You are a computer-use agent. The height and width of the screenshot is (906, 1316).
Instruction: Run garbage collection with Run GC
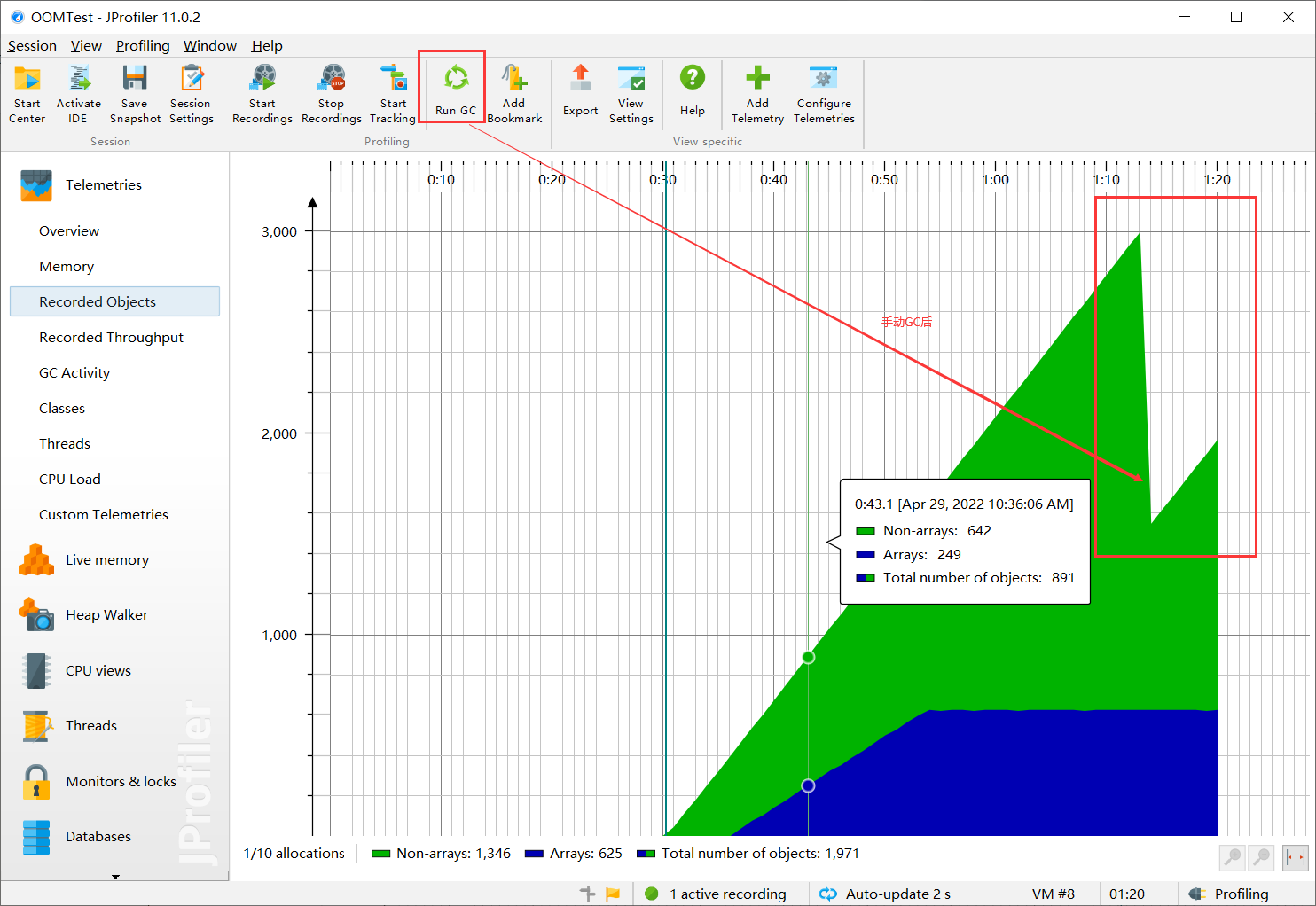tap(456, 90)
